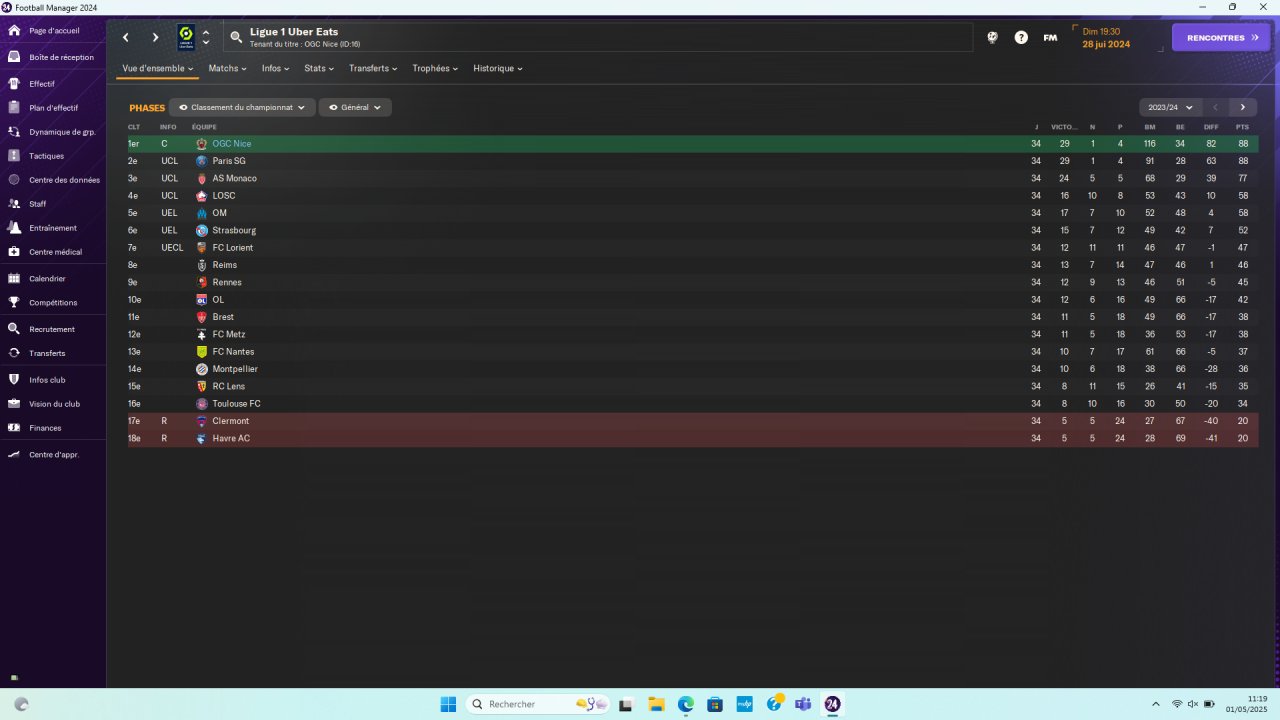
Task: Select the Clermont row name
Action: click(x=231, y=421)
